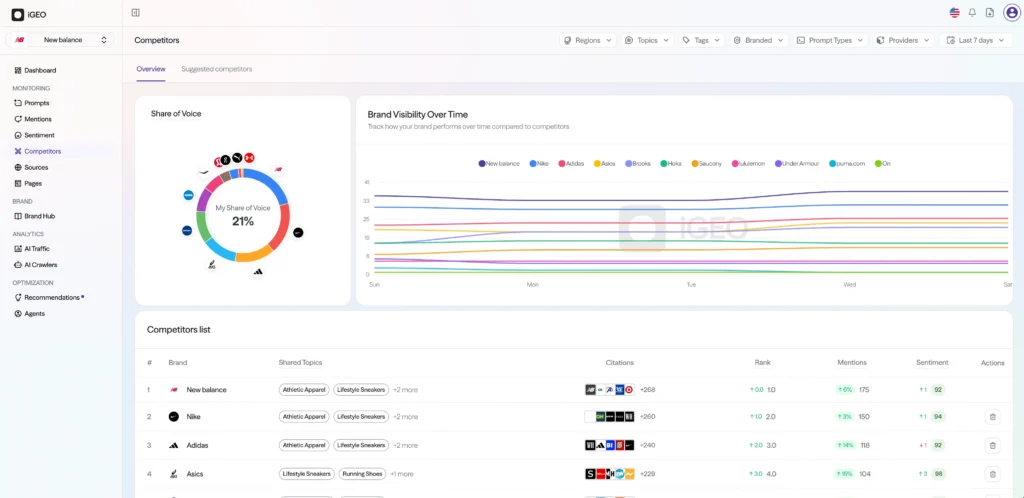
Task: Click the red donut chart segment
Action: point(280,228)
